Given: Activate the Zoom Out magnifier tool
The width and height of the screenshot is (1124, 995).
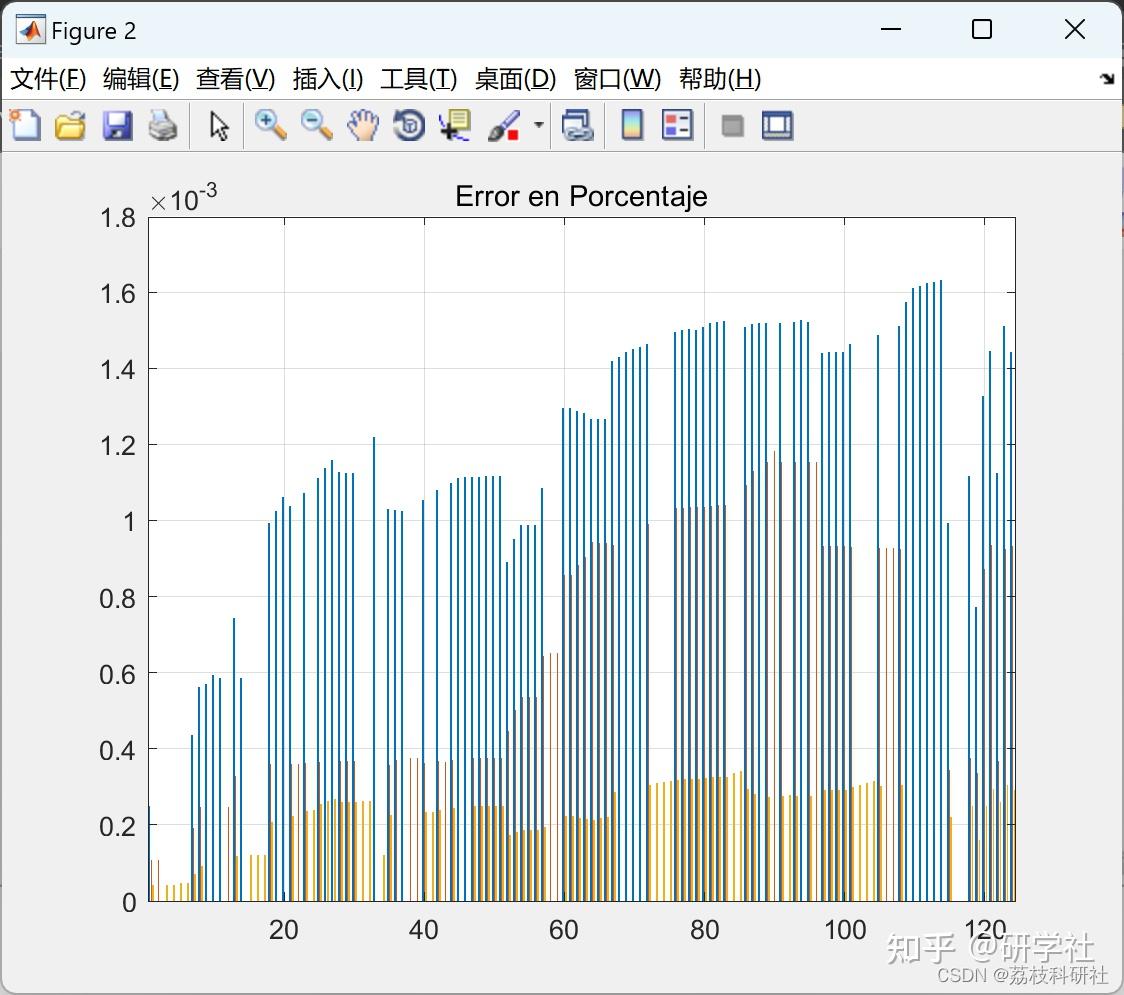Looking at the screenshot, I should [x=316, y=125].
